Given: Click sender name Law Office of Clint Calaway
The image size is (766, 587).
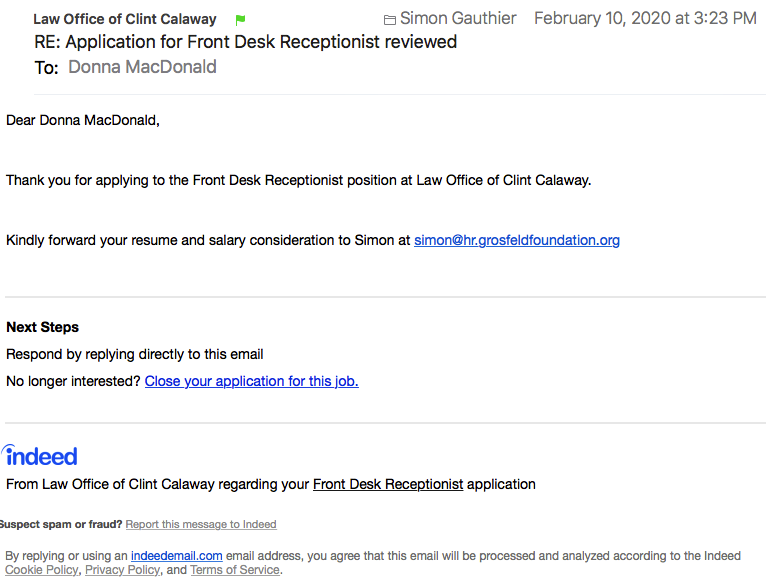Looking at the screenshot, I should tap(125, 19).
